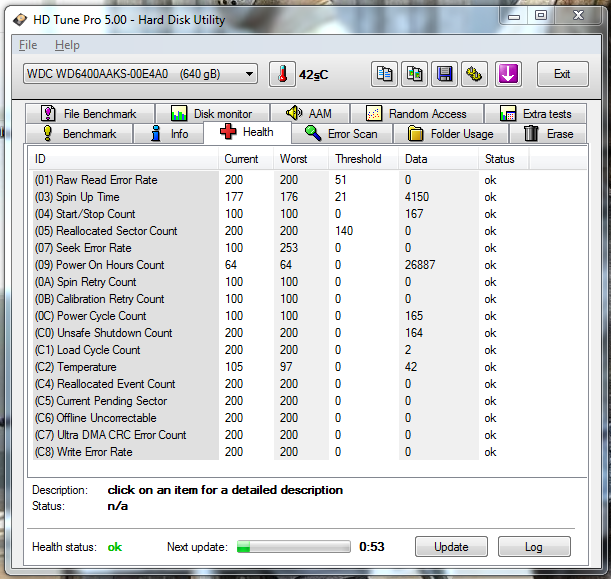Click the thermometer temperature icon
Image resolution: width=611 pixels, height=579 pixels.
click(283, 74)
